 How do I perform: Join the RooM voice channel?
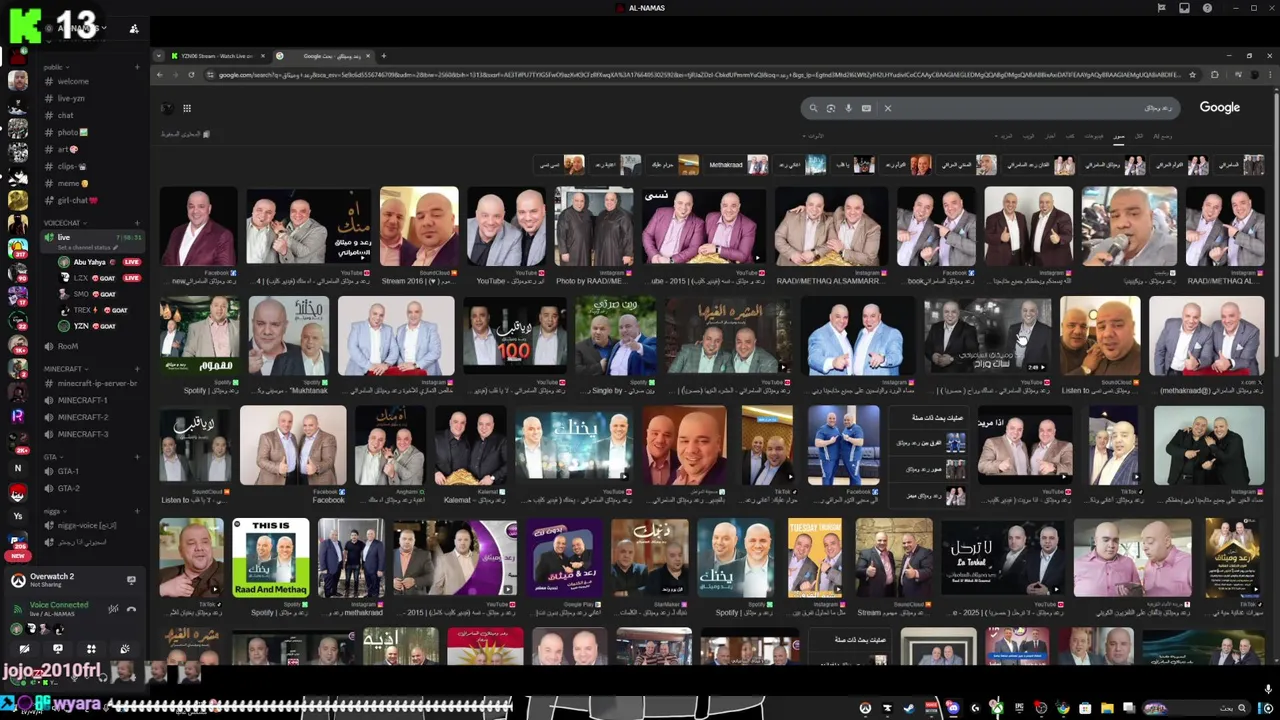[90, 346]
